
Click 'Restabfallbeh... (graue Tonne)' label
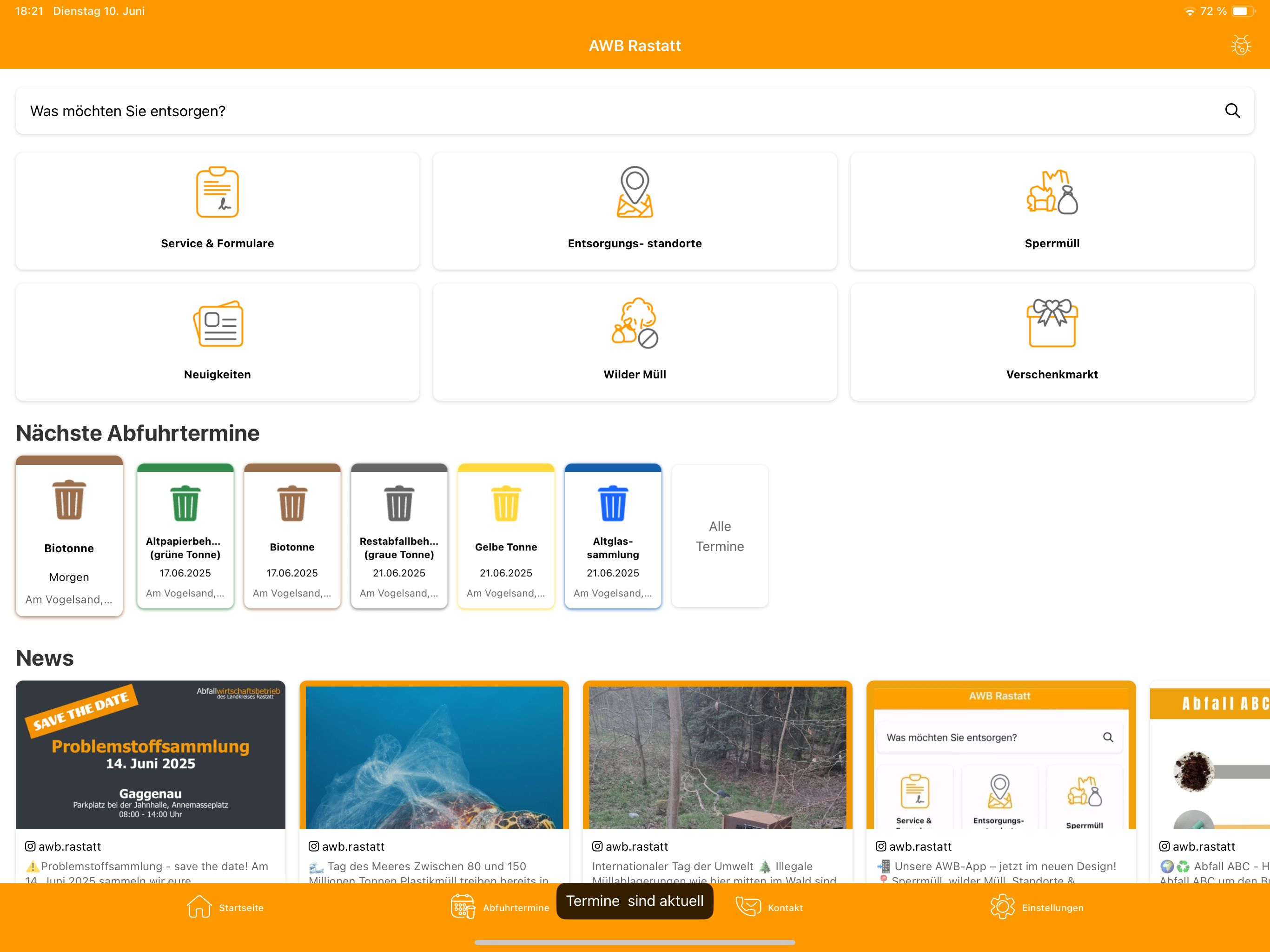click(x=399, y=548)
